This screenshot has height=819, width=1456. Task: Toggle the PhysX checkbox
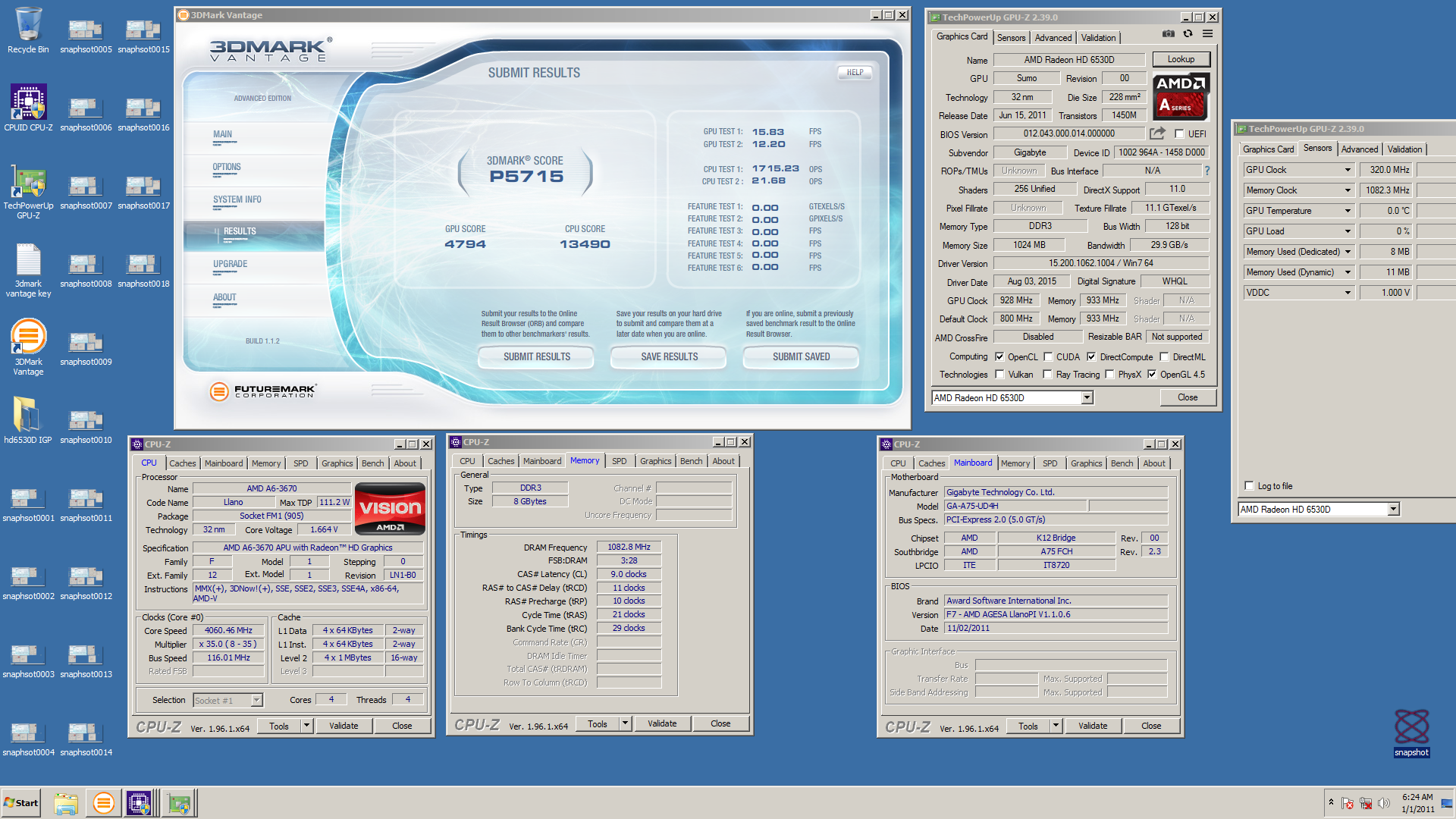pyautogui.click(x=1109, y=375)
